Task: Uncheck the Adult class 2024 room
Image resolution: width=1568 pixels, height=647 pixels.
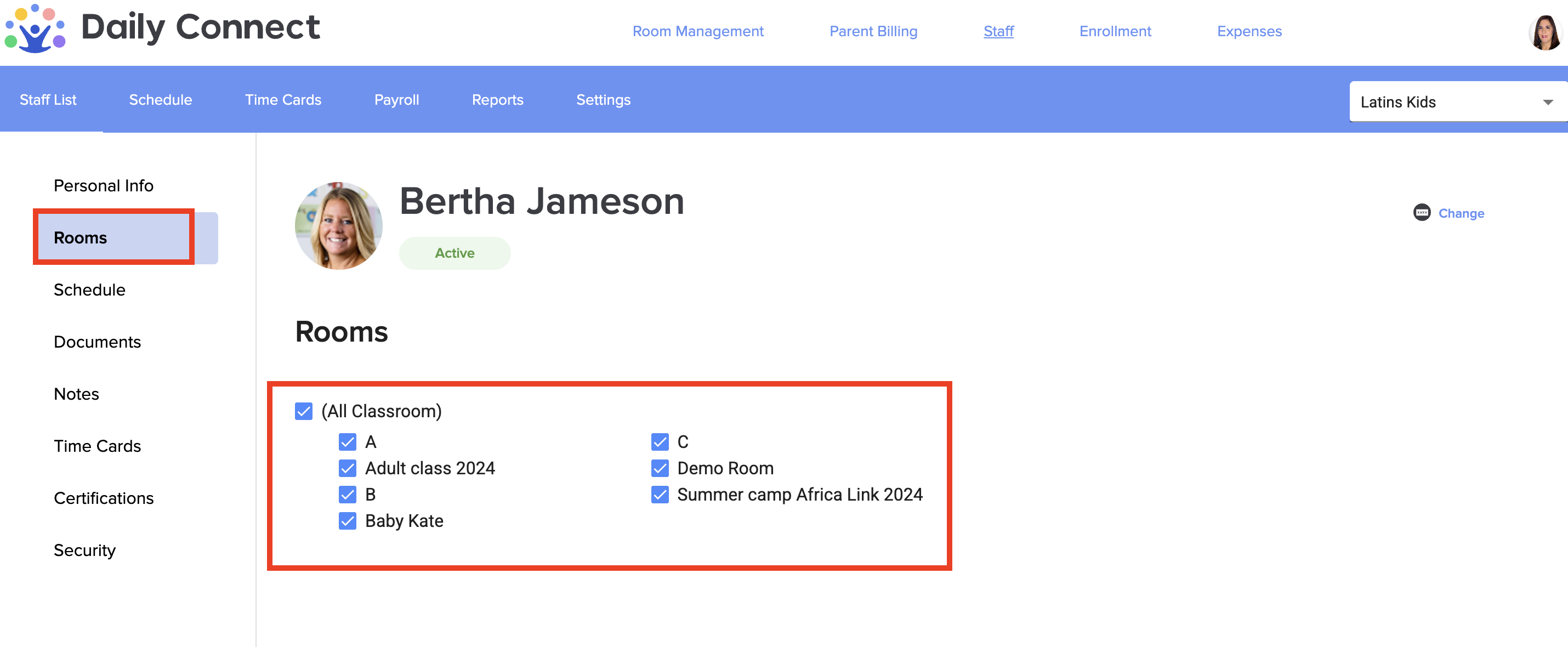Action: (x=348, y=468)
